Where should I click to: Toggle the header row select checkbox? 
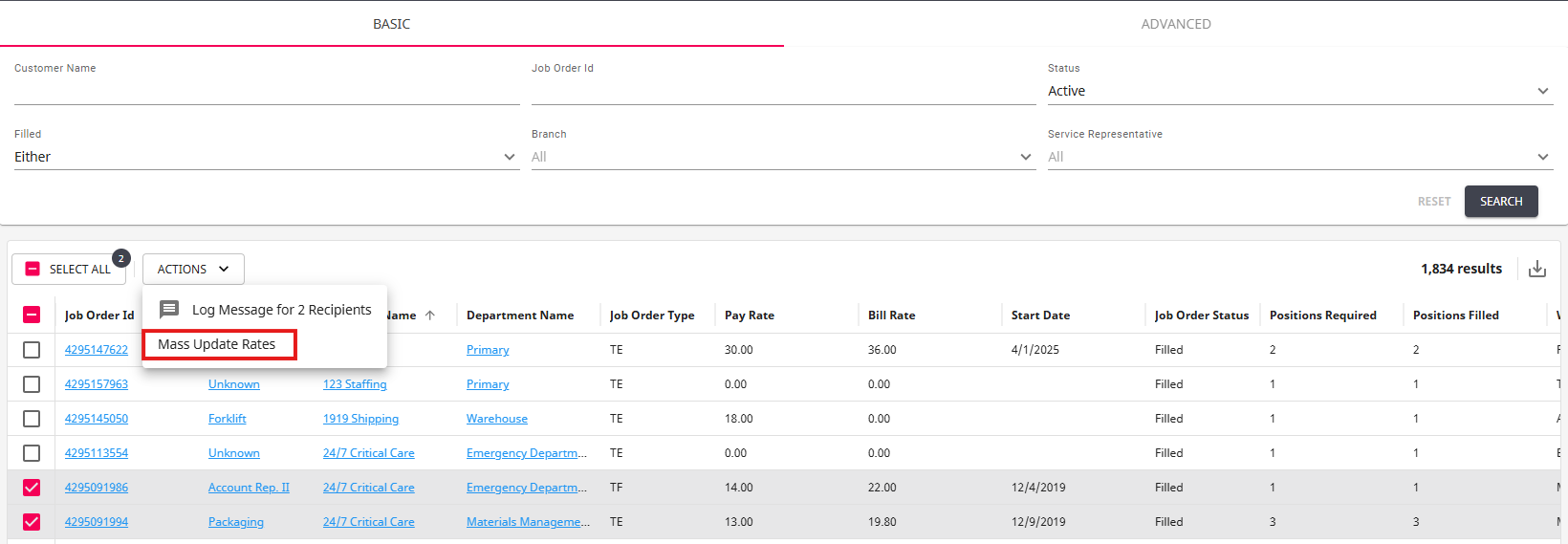coord(32,315)
